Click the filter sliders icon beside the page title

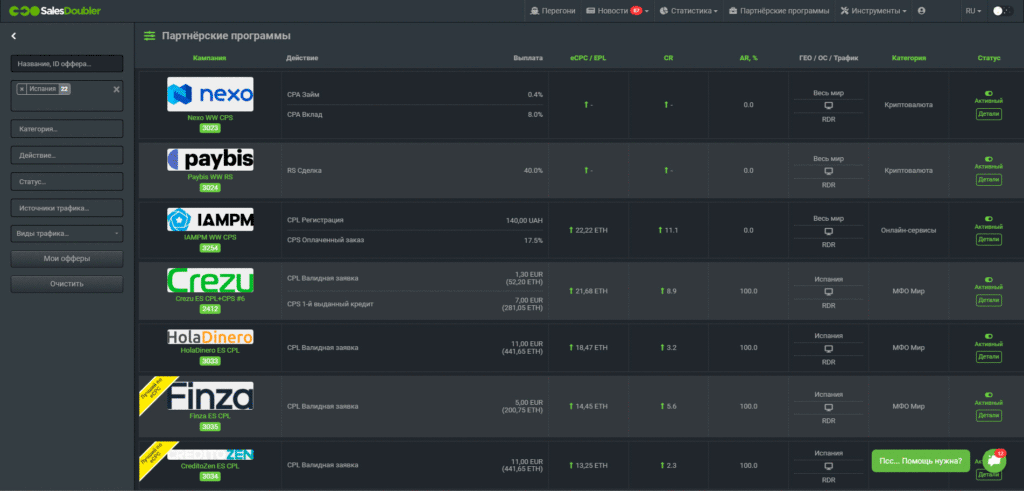(150, 36)
